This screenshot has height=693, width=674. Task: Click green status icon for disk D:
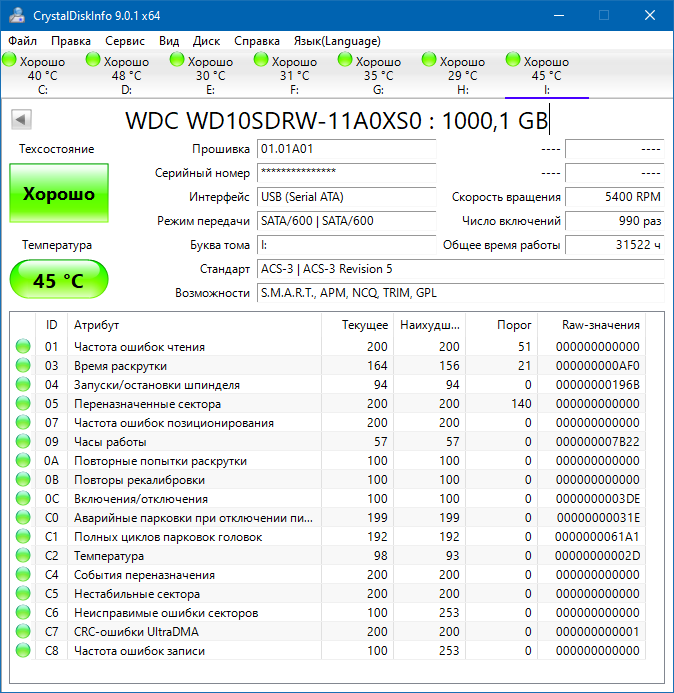pyautogui.click(x=93, y=60)
